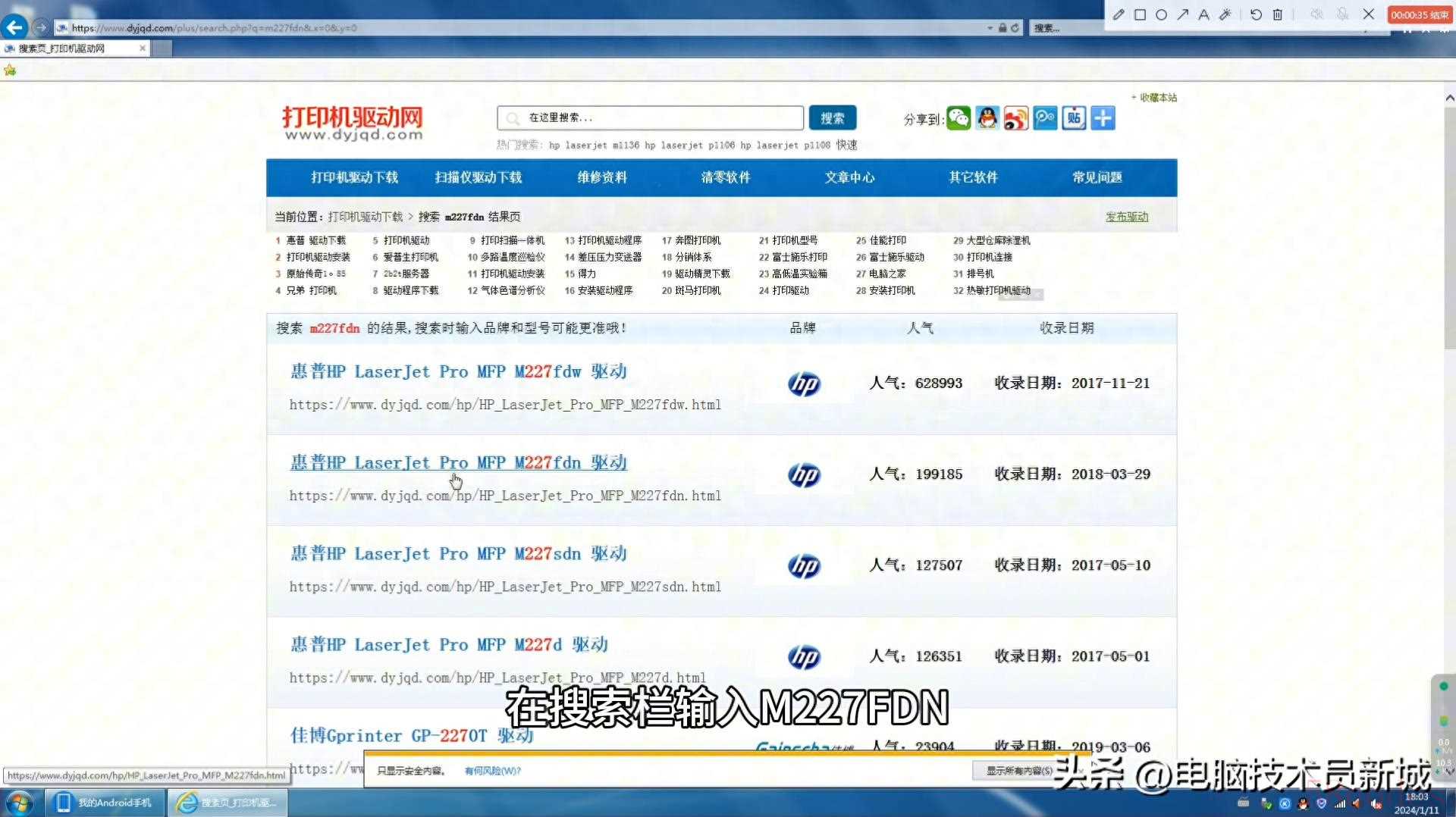The width and height of the screenshot is (1456, 817).
Task: Open the favorites star icon
Action: click(10, 70)
